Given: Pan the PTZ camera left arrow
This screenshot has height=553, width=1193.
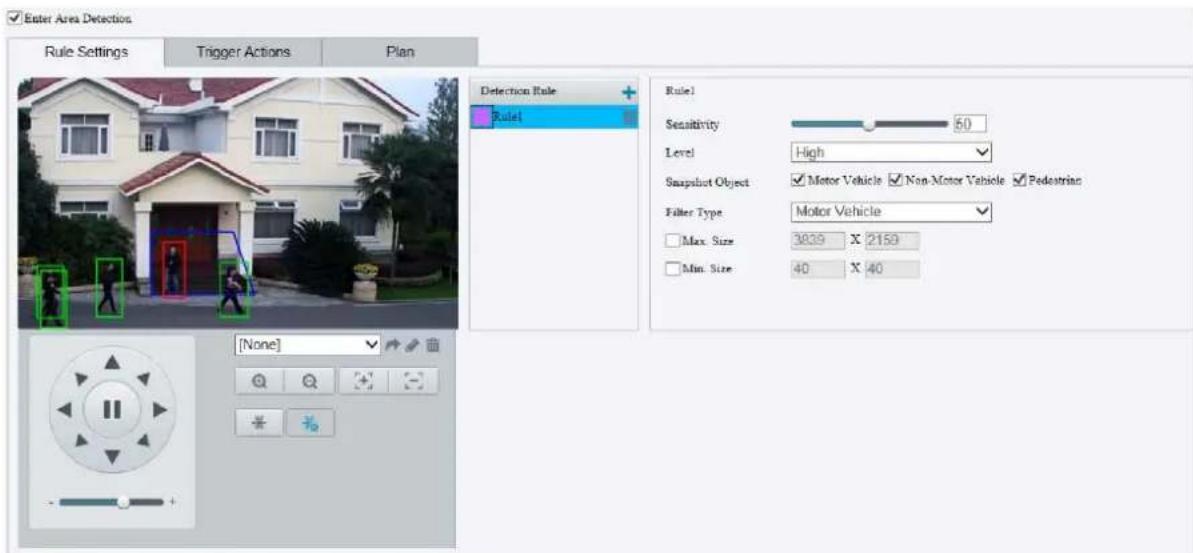Looking at the screenshot, I should click(x=65, y=410).
